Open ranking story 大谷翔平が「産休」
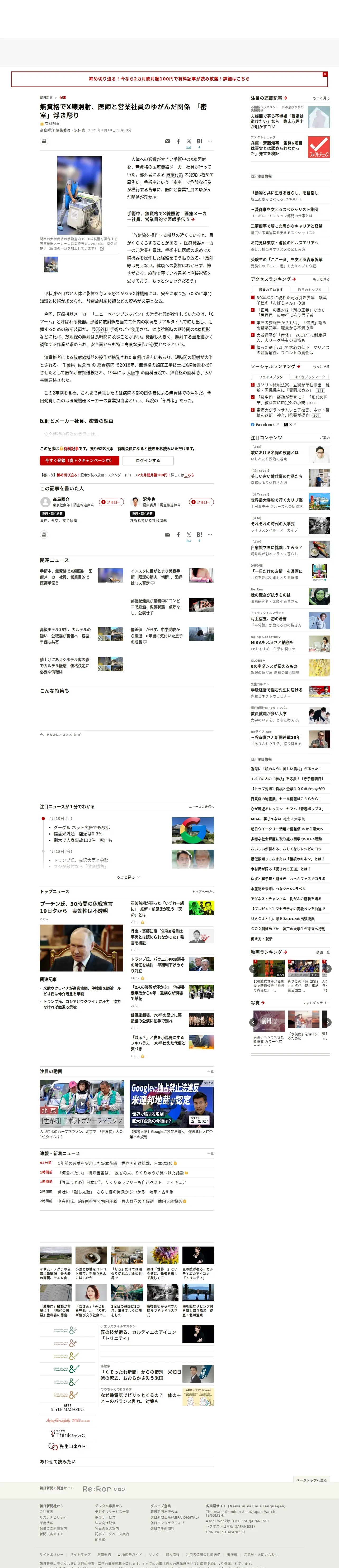The width and height of the screenshot is (339, 1568). [291, 338]
